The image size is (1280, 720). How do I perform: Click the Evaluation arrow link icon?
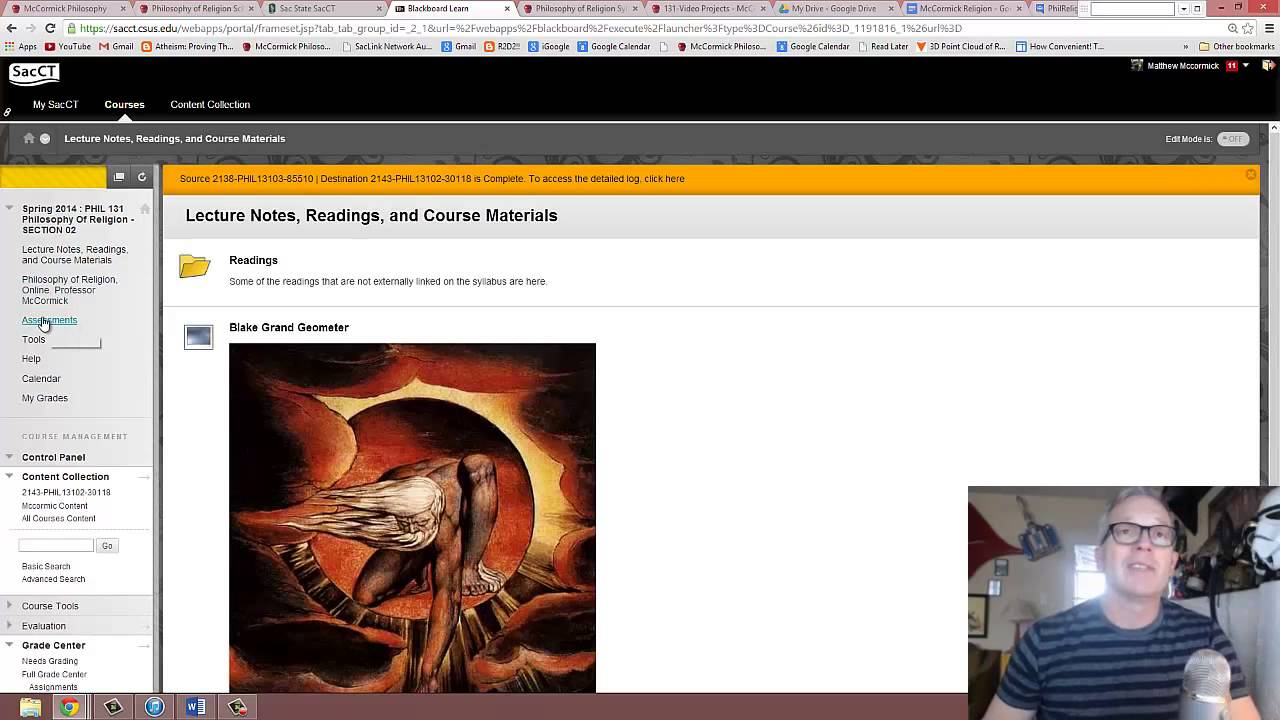click(x=144, y=626)
